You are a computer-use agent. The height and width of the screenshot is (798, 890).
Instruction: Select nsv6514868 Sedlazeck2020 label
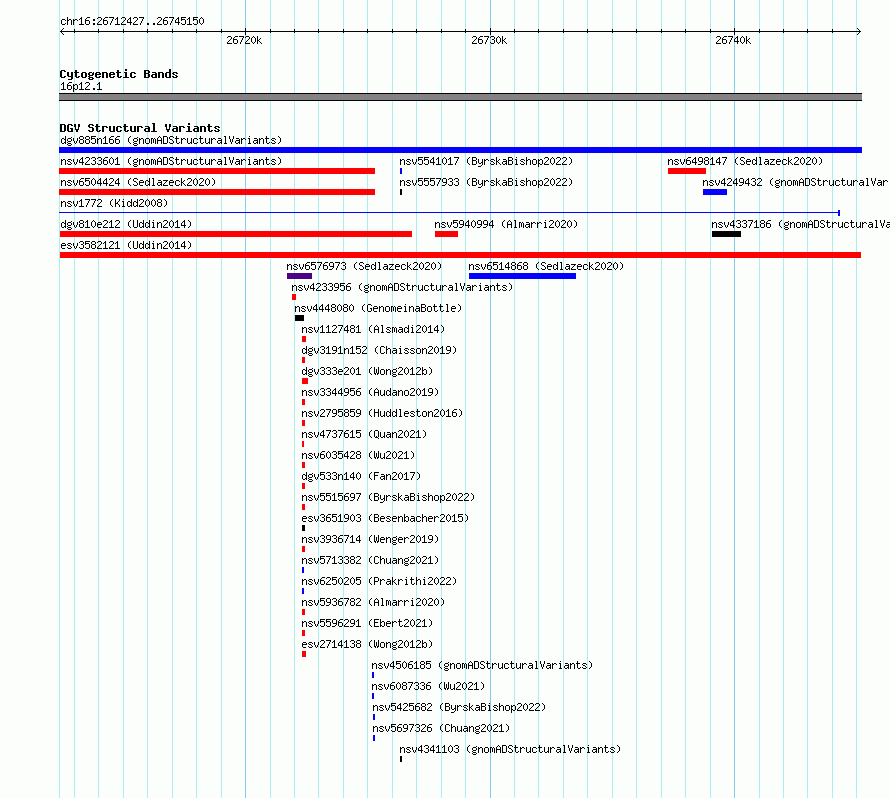[x=546, y=266]
